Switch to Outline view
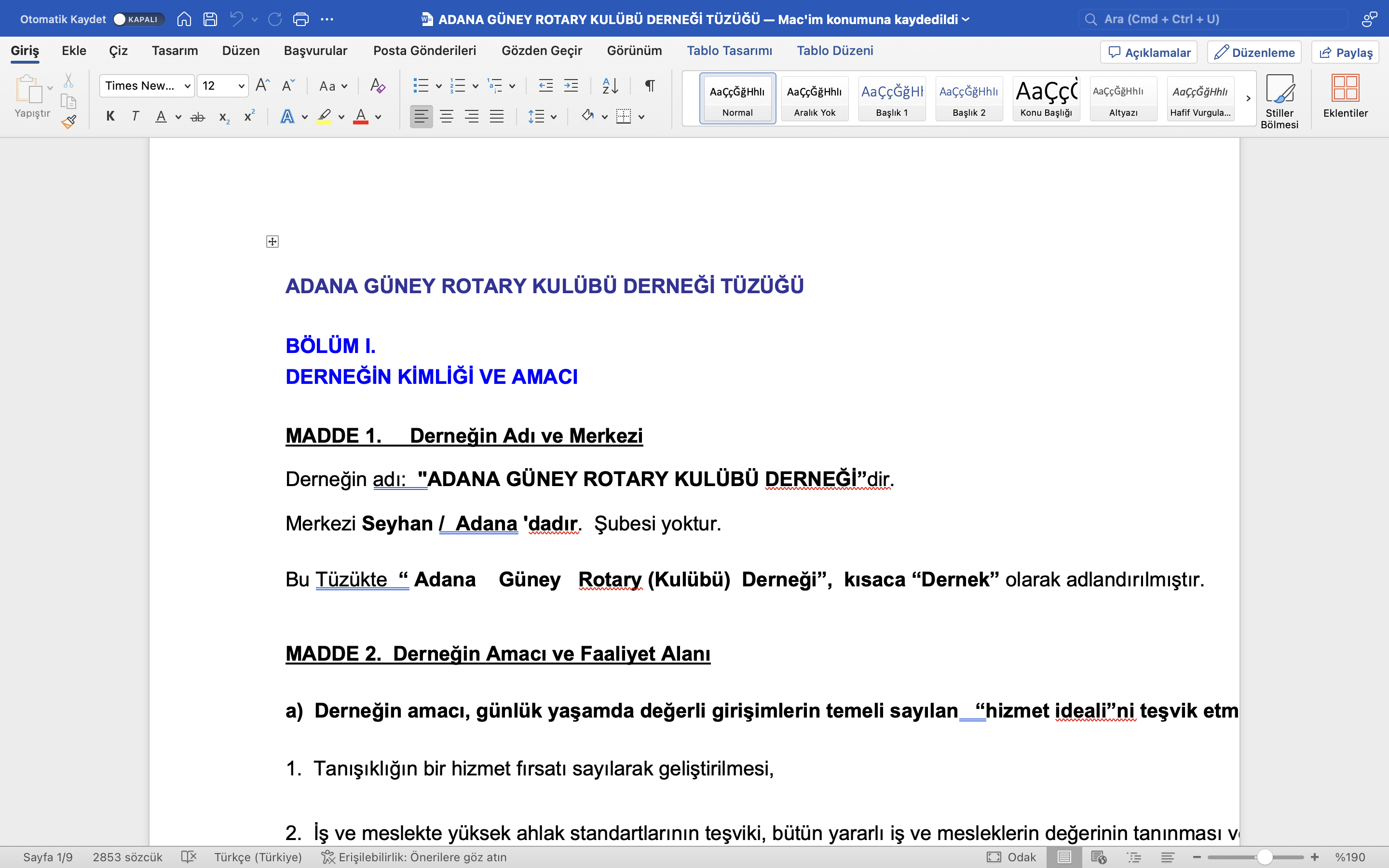The image size is (1389, 868). click(1134, 856)
